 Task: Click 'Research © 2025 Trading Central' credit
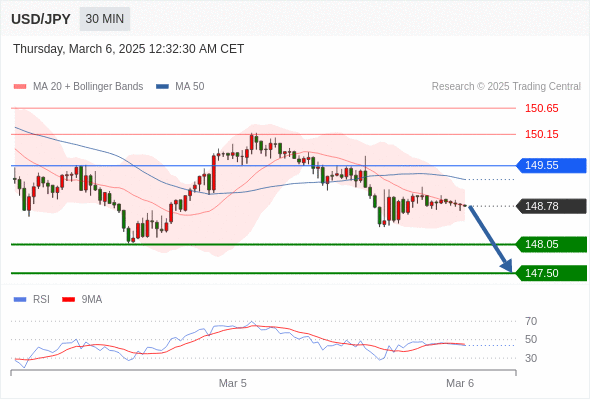point(506,87)
